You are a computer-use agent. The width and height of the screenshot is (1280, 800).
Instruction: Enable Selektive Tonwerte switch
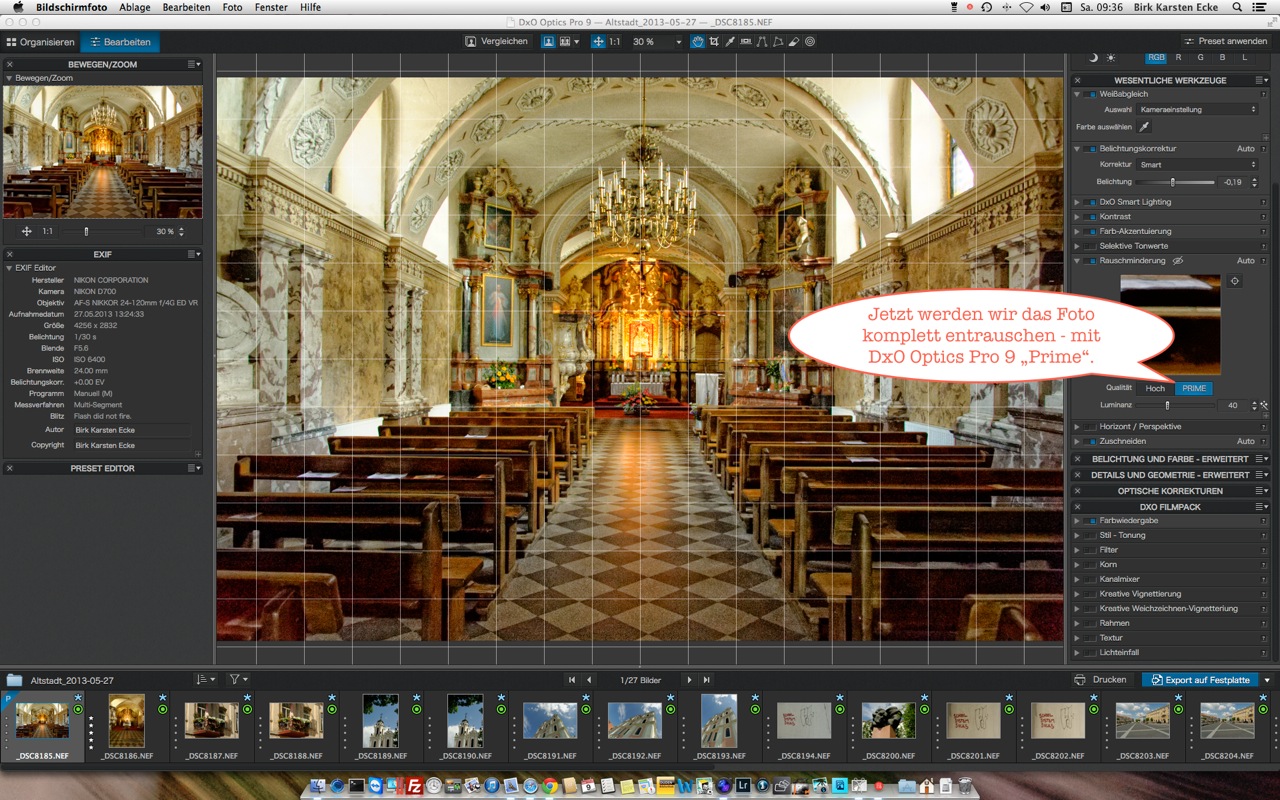1089,246
